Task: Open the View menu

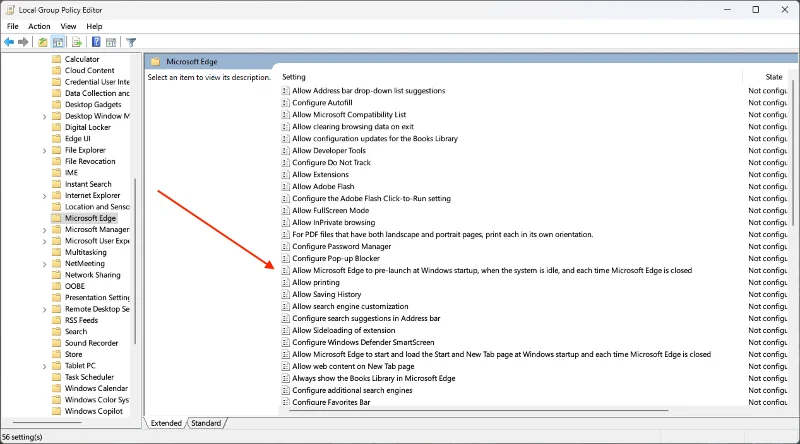Action: click(x=68, y=27)
